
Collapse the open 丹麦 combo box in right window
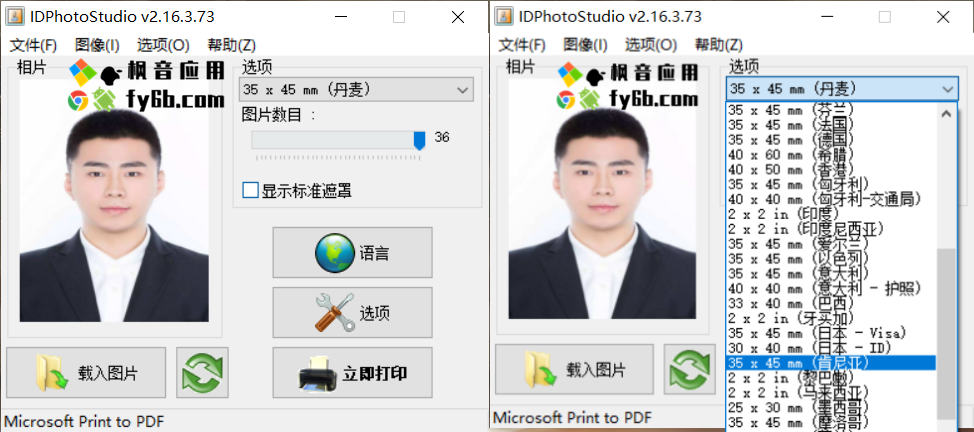841,89
